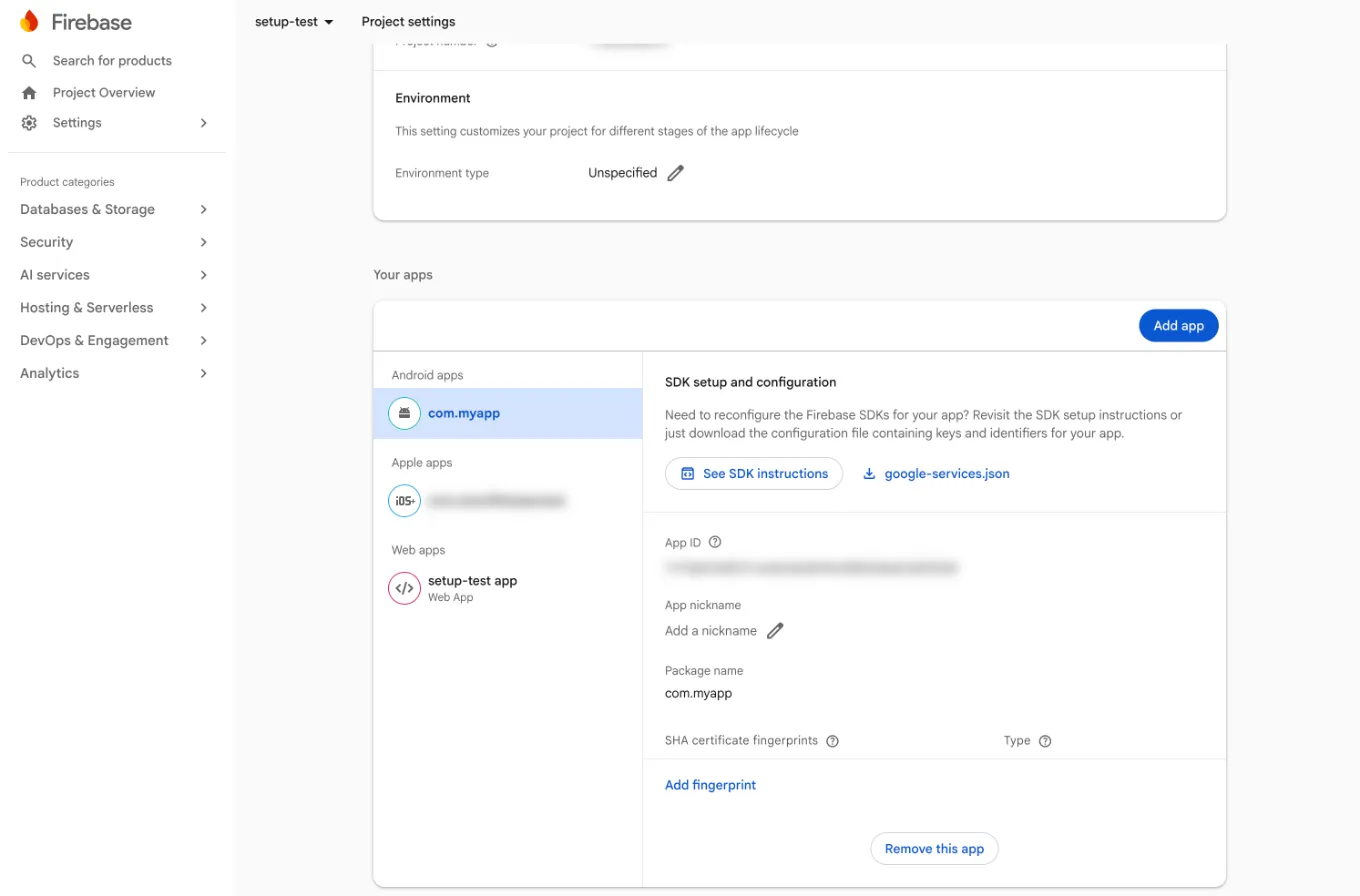Edit app nickname with the pencil icon
Image resolution: width=1360 pixels, height=896 pixels.
point(775,631)
